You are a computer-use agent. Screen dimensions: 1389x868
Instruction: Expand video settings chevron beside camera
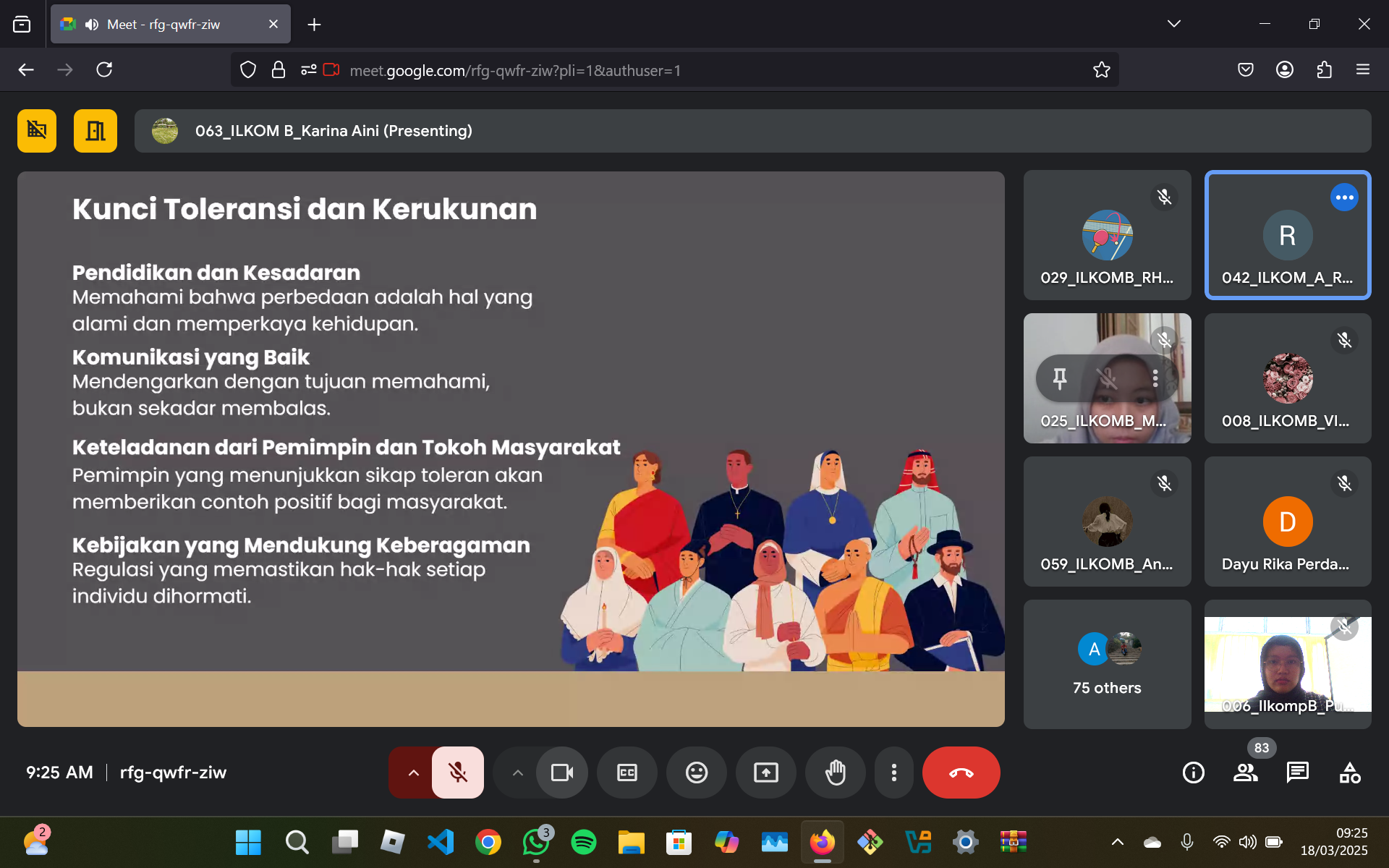pos(517,773)
